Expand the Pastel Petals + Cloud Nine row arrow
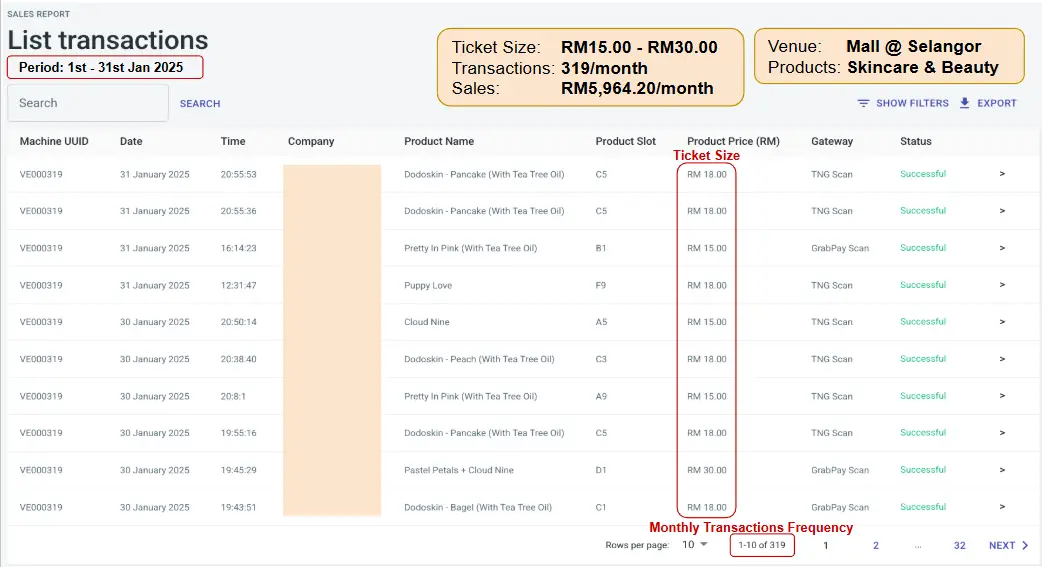Viewport: 1042px width, 567px height. (x=1002, y=470)
